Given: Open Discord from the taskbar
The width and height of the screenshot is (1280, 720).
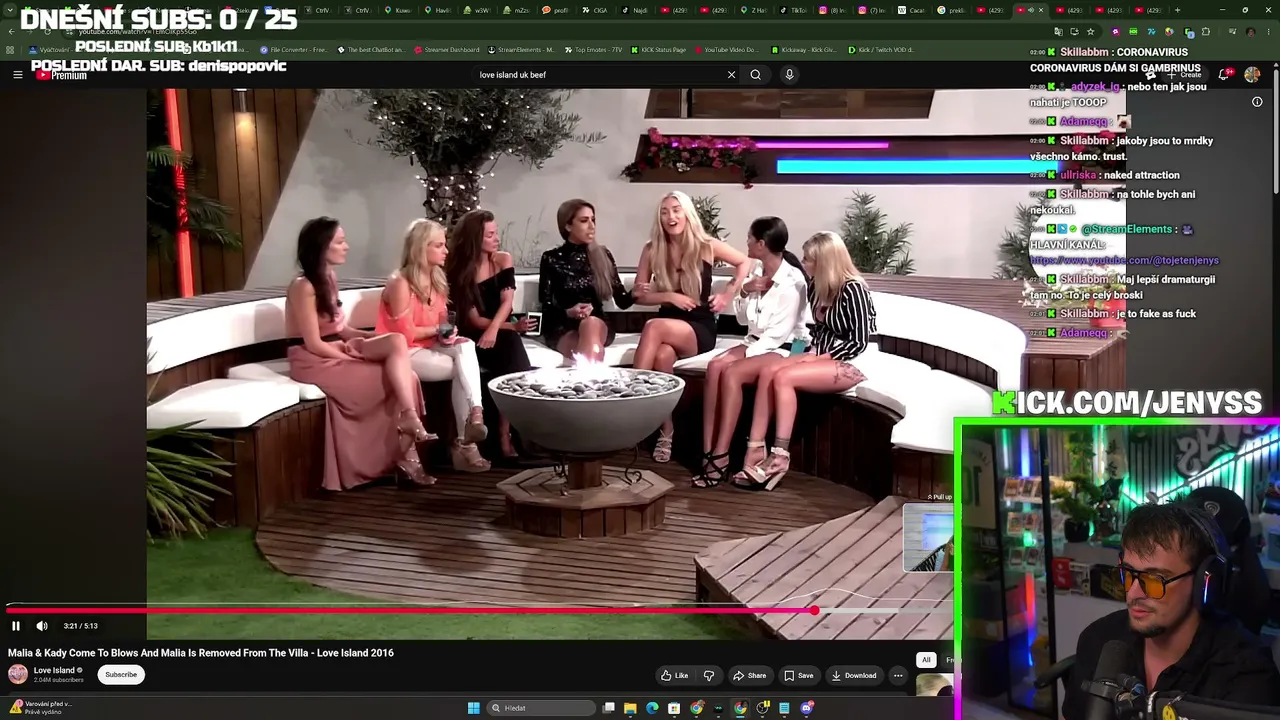Looking at the screenshot, I should click(x=806, y=708).
